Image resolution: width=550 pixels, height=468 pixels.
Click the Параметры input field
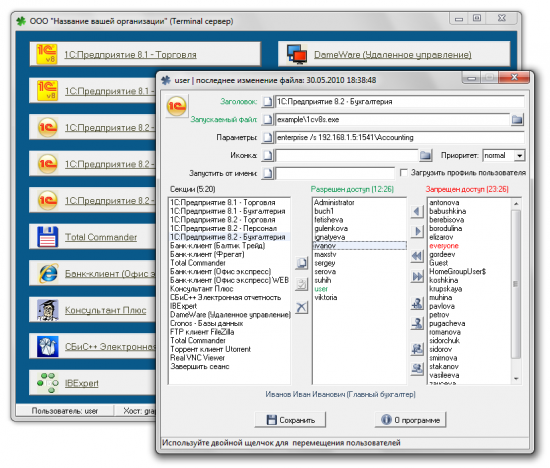click(x=400, y=138)
